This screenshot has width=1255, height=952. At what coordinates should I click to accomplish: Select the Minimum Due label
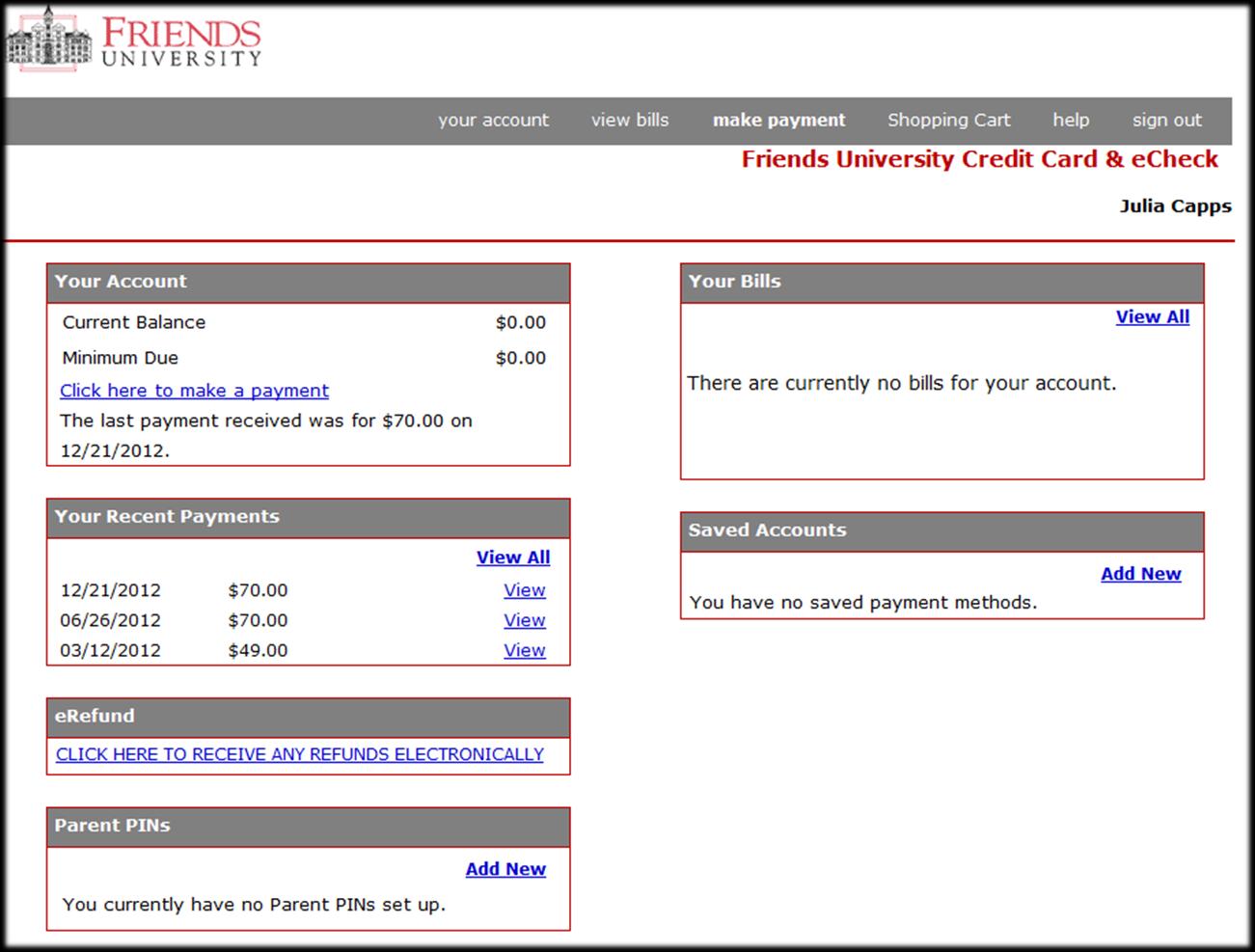coord(121,358)
